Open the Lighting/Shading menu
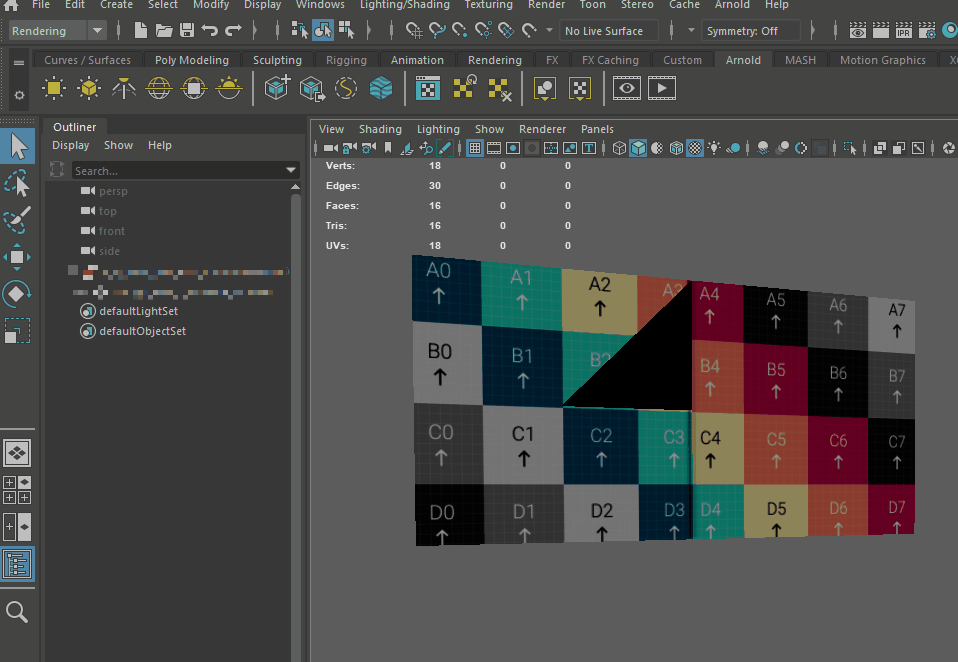The width and height of the screenshot is (958, 662). click(x=404, y=5)
